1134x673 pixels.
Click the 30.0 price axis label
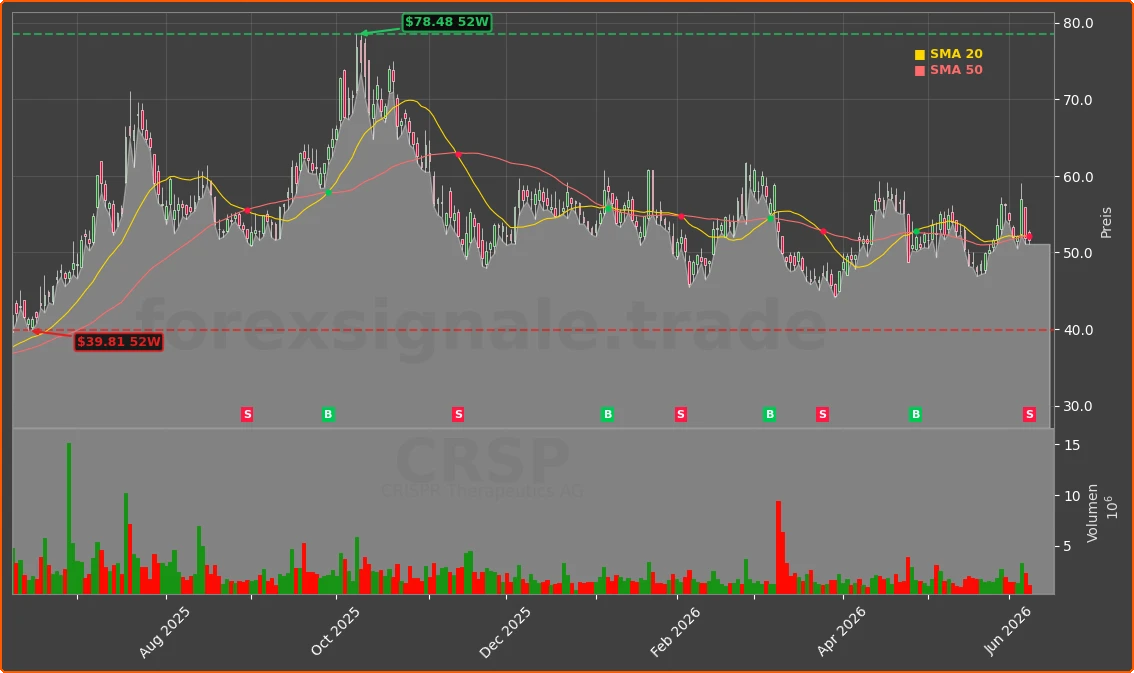(1078, 406)
